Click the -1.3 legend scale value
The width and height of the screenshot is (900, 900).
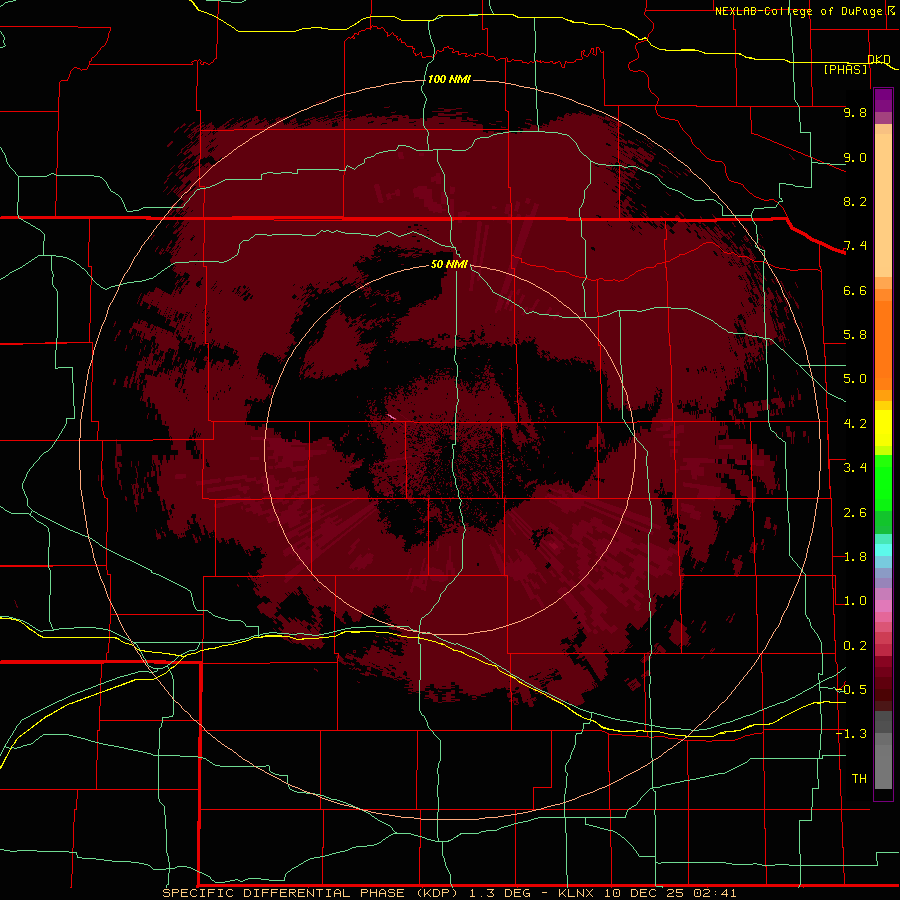pyautogui.click(x=851, y=734)
